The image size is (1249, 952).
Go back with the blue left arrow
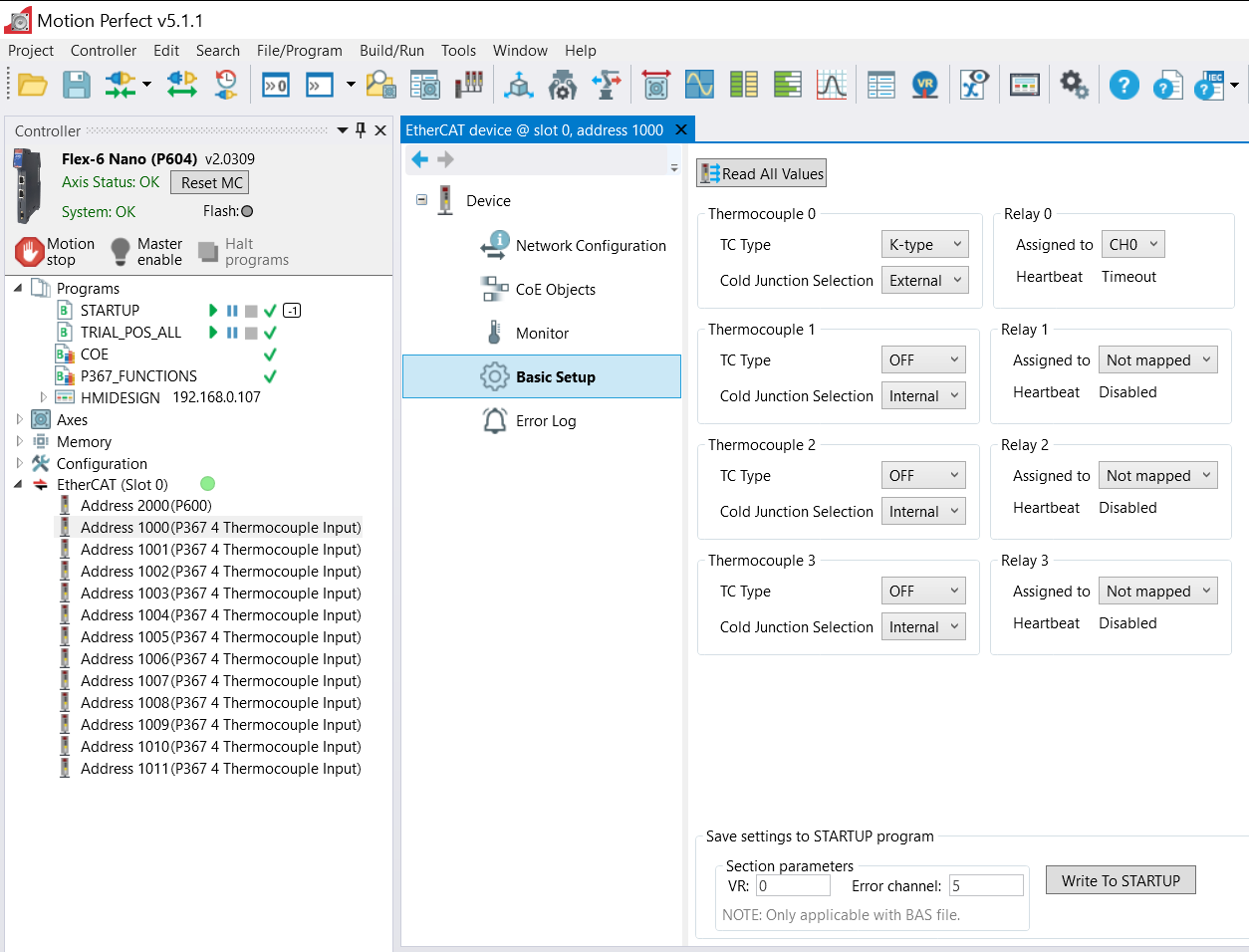pos(419,159)
